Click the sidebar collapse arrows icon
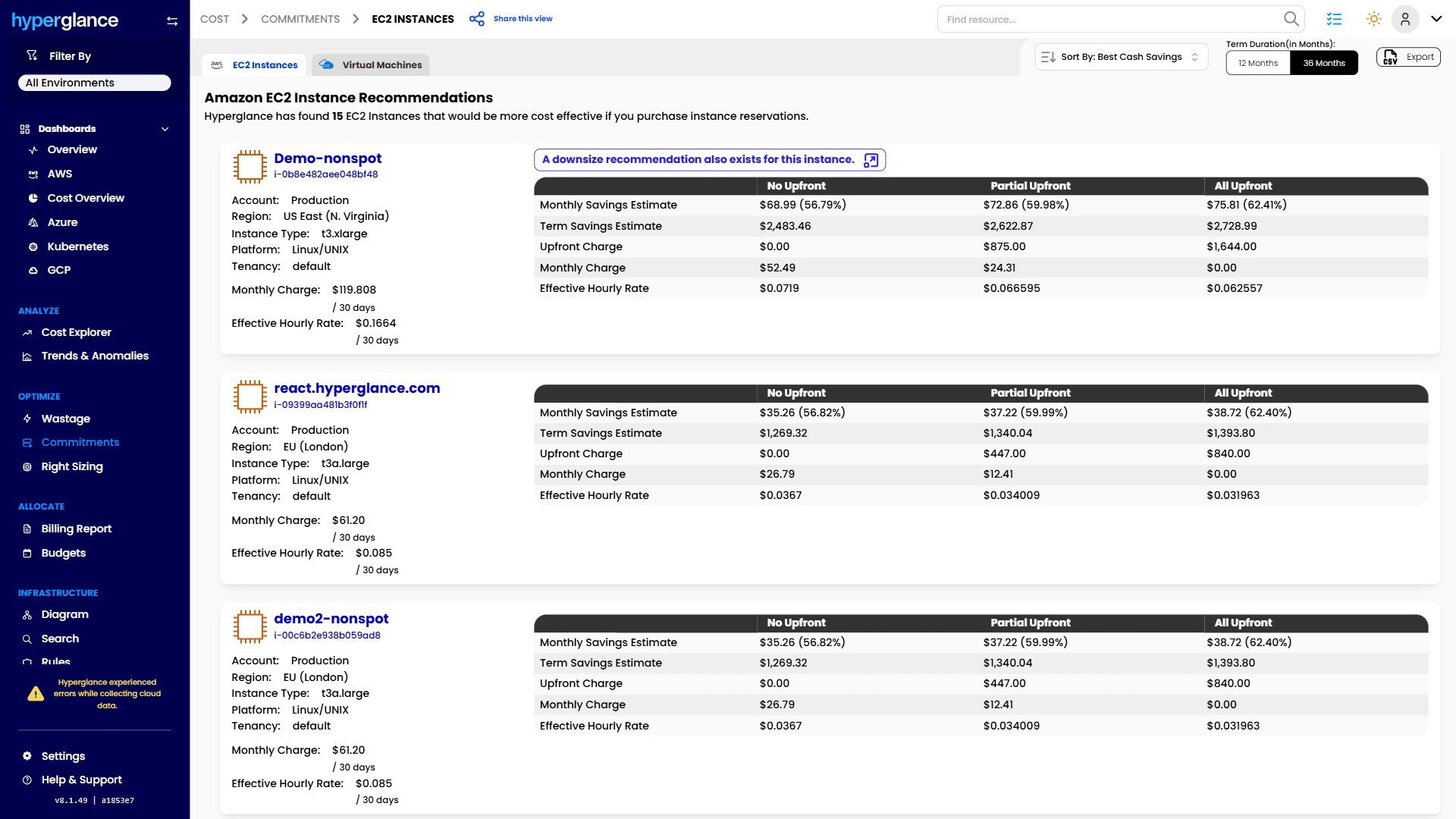1456x819 pixels. tap(172, 21)
